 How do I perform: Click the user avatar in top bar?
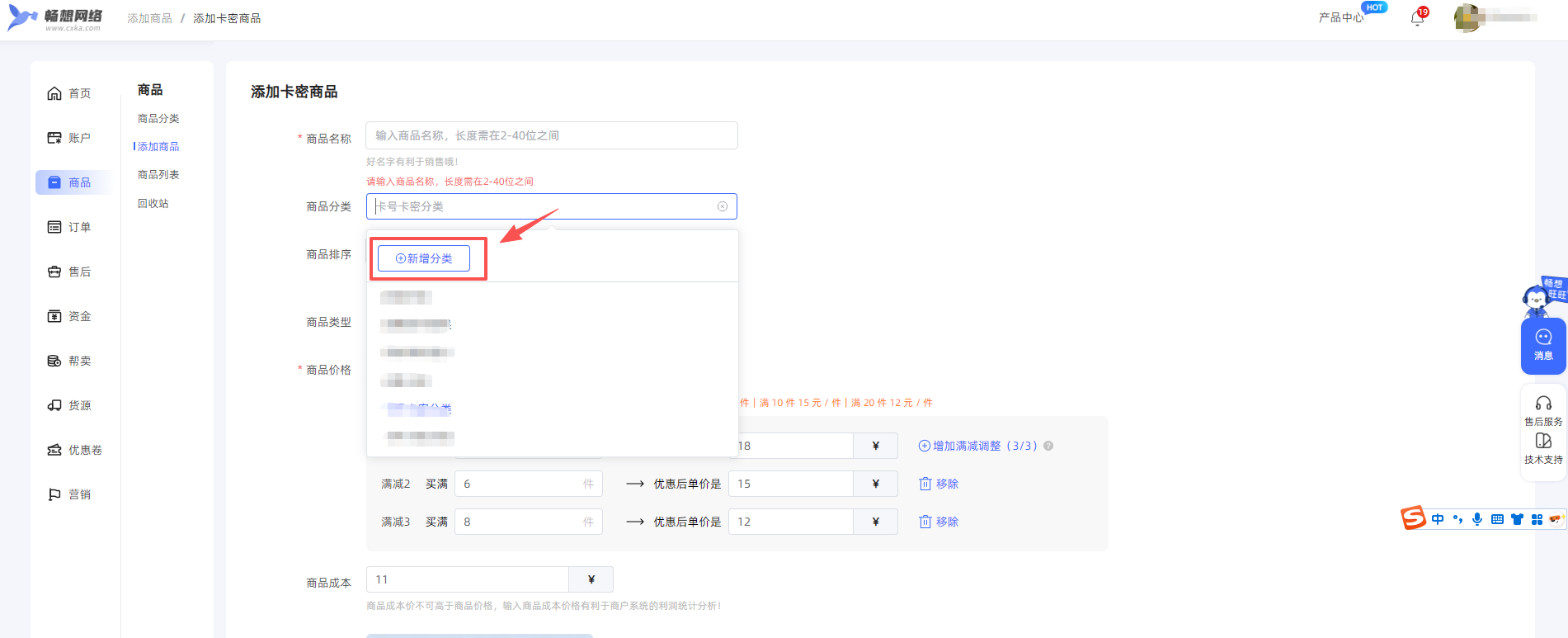coord(1467,18)
